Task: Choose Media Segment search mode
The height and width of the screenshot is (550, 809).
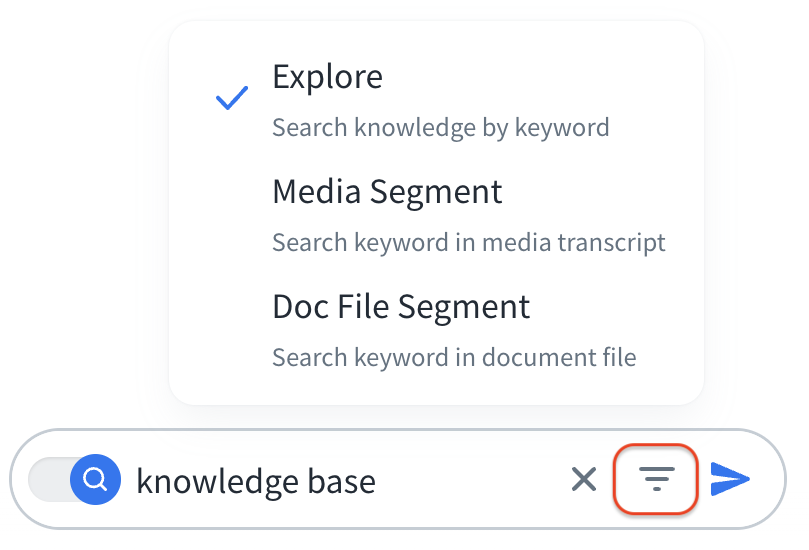Action: tap(387, 191)
